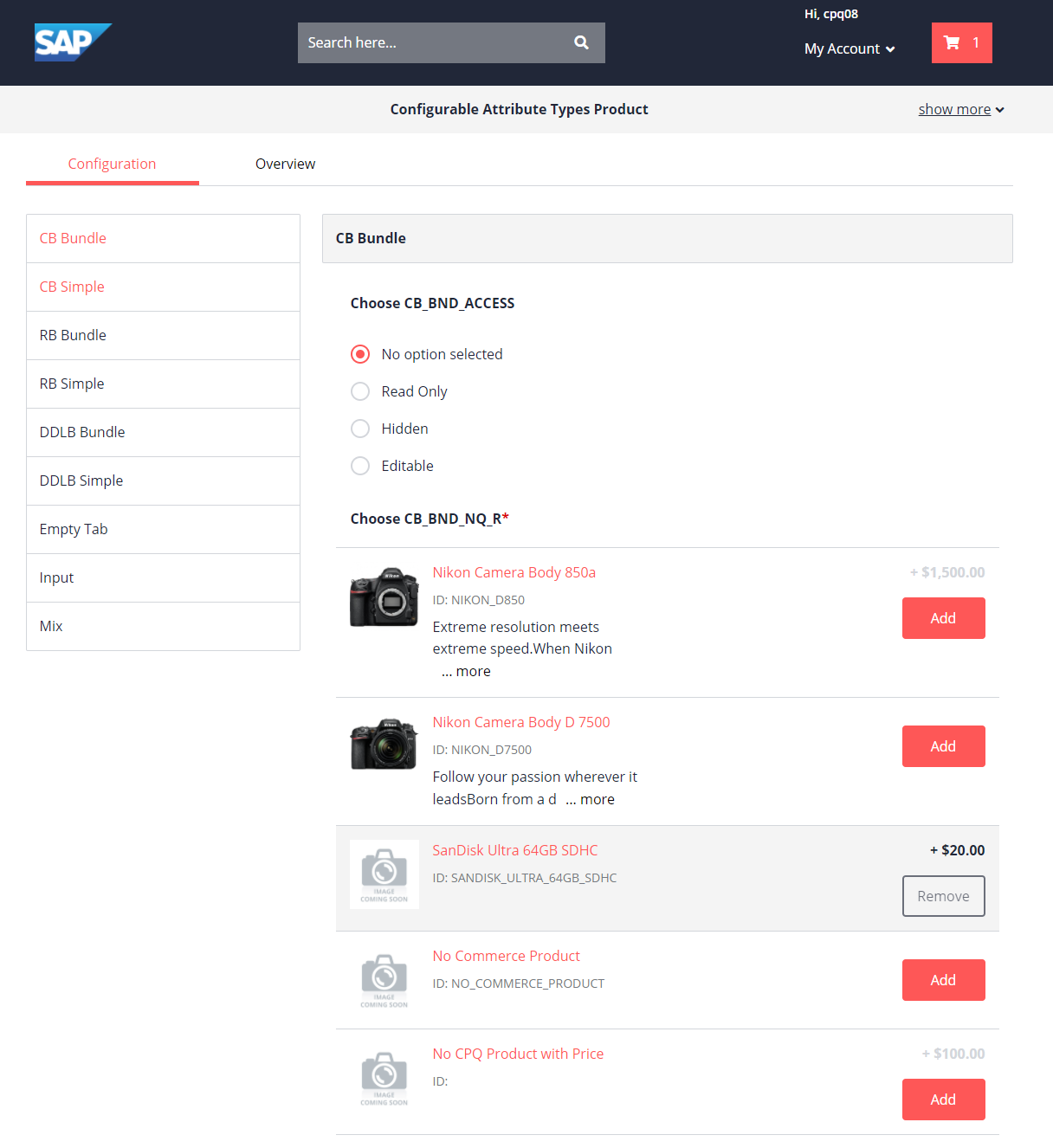Click the Nikon Camera Body 850a product image
The height and width of the screenshot is (1148, 1053).
[x=384, y=597]
